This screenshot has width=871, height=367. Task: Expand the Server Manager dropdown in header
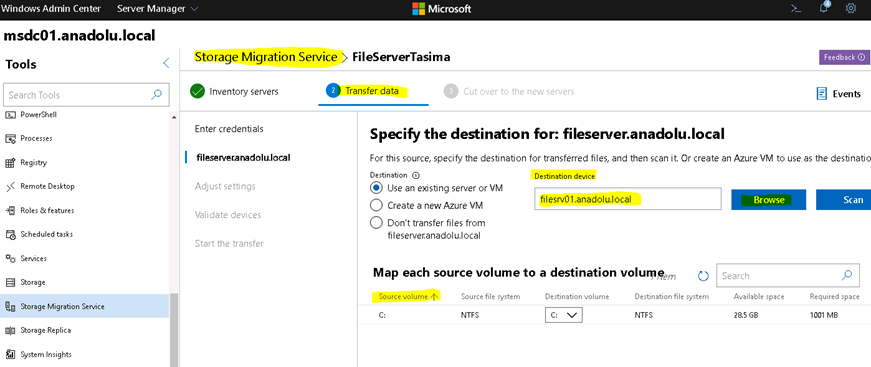(x=157, y=9)
